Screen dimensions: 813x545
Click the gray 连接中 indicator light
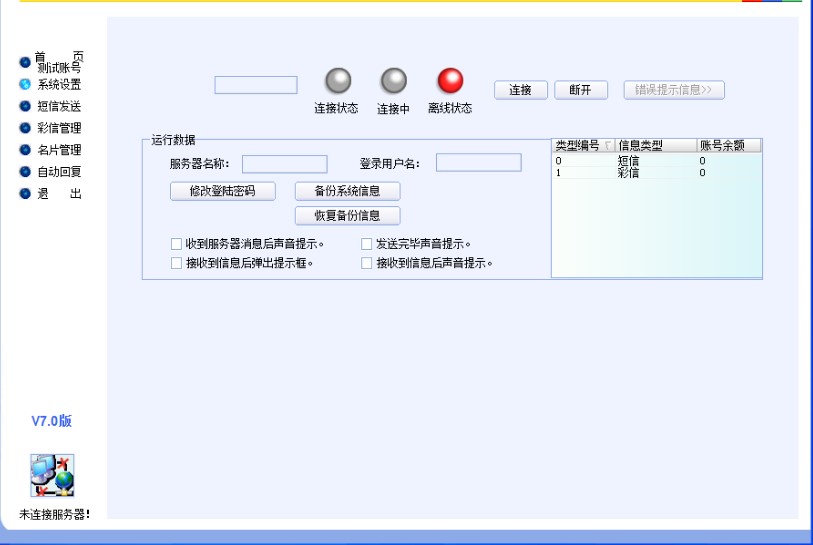pyautogui.click(x=394, y=80)
